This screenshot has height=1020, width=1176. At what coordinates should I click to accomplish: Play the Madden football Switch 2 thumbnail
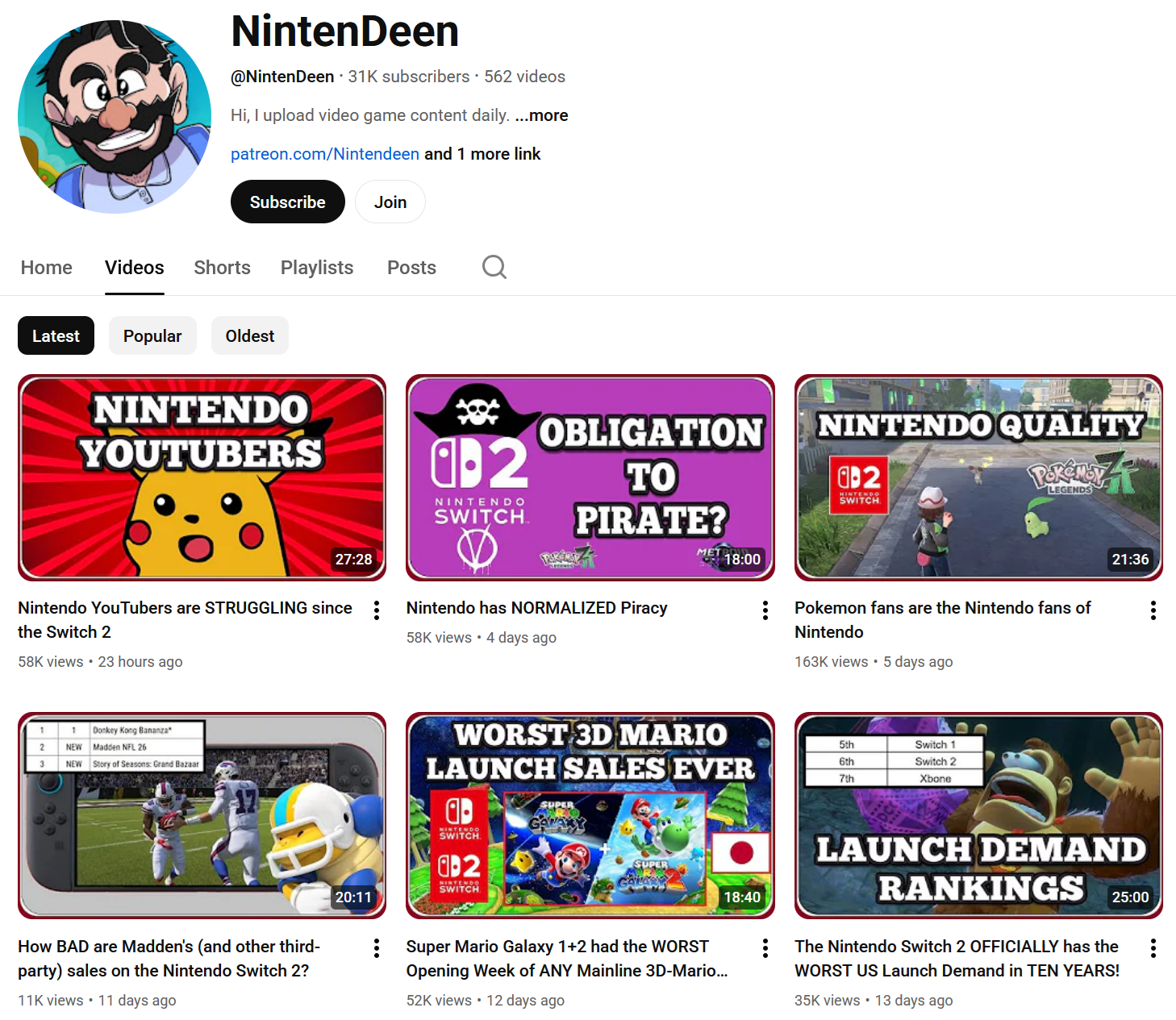pos(202,815)
